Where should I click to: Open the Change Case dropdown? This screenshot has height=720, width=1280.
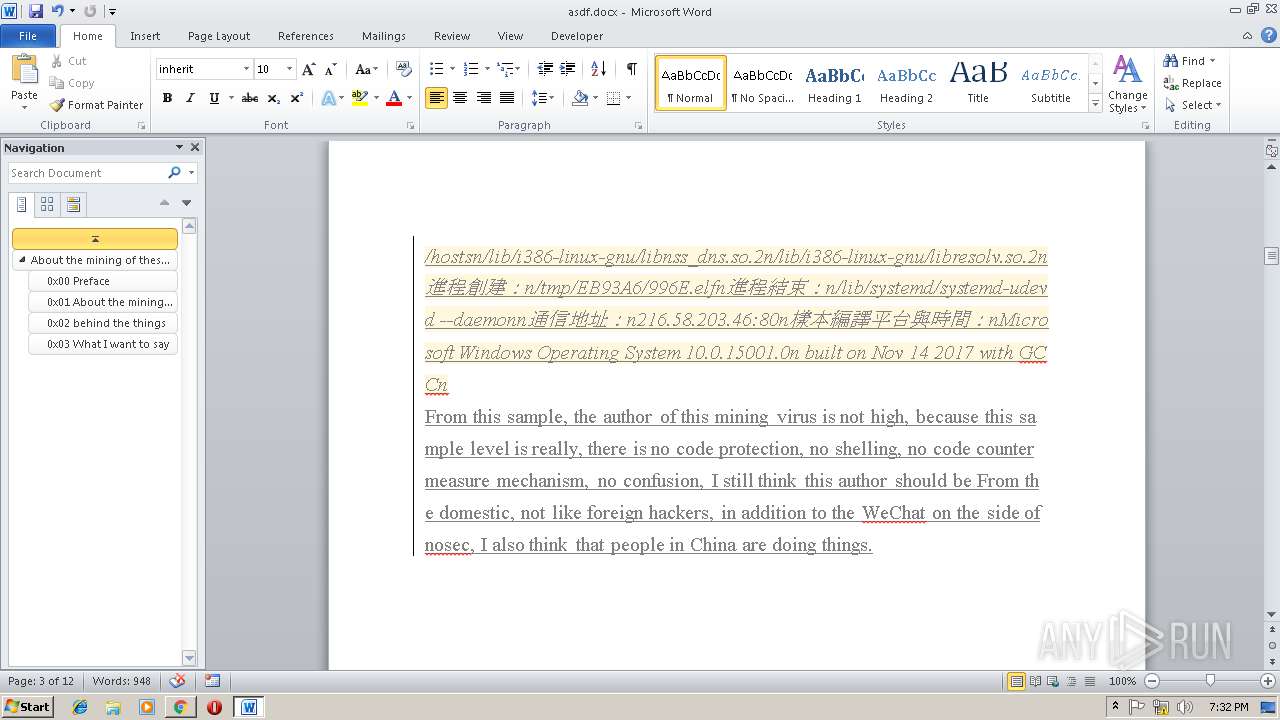click(x=366, y=69)
